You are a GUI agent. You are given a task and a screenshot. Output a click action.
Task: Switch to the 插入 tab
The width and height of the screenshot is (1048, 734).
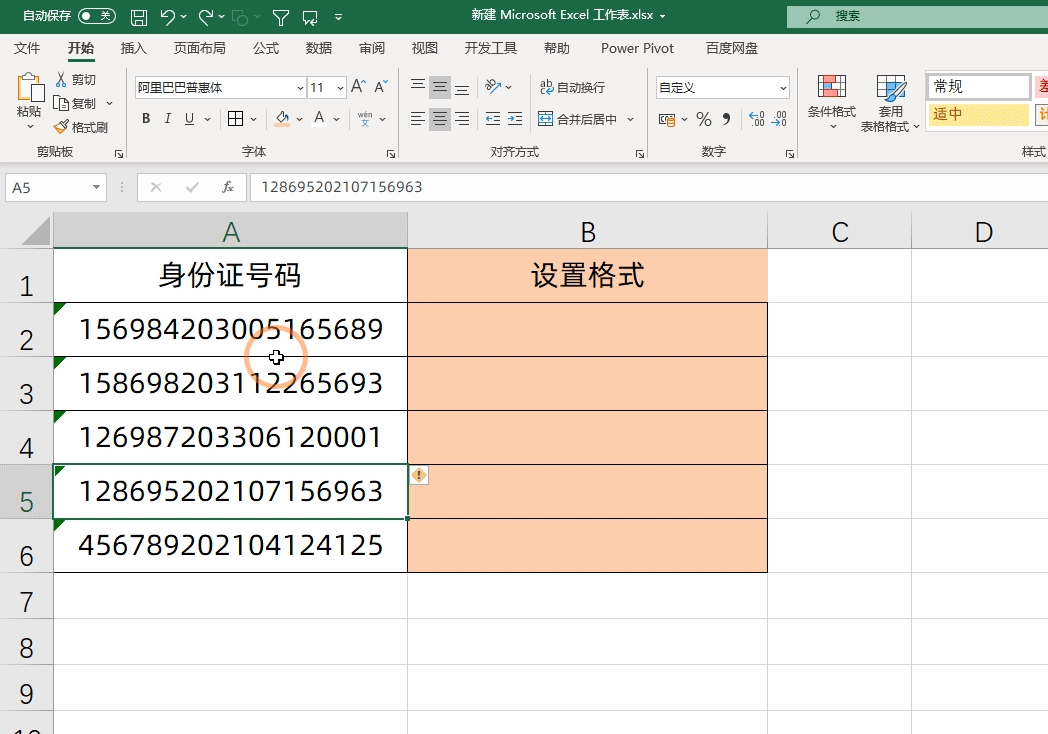[x=133, y=48]
